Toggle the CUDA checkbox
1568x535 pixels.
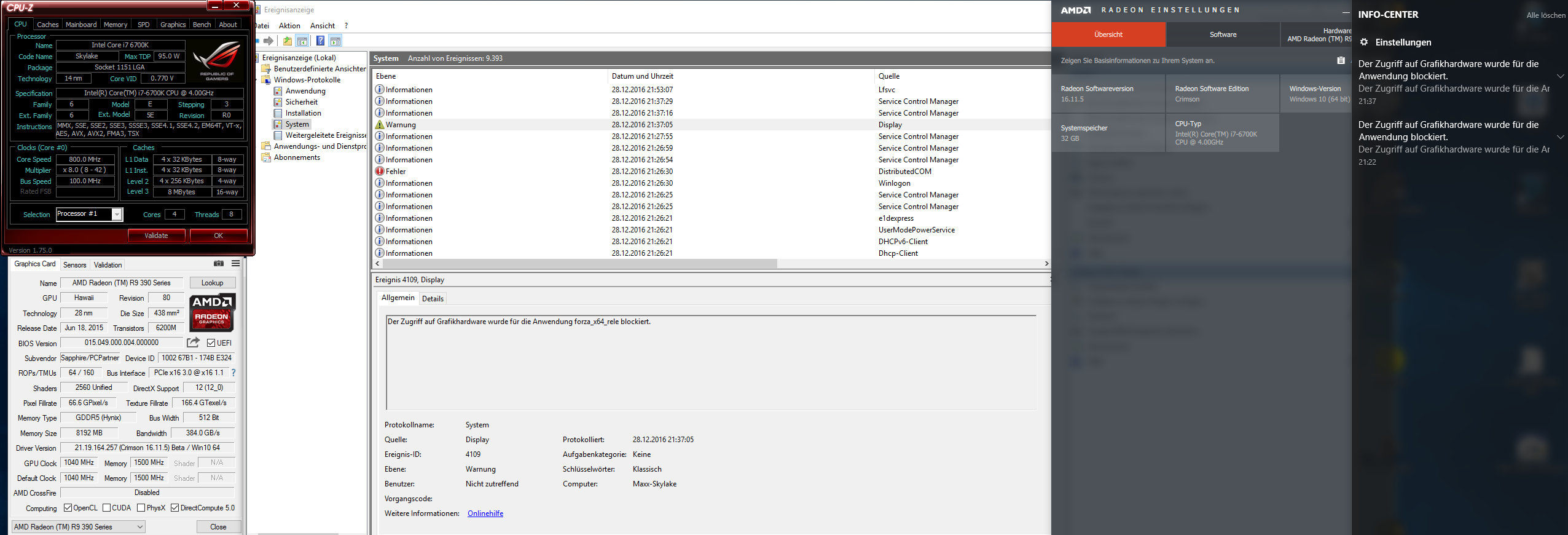(x=106, y=508)
